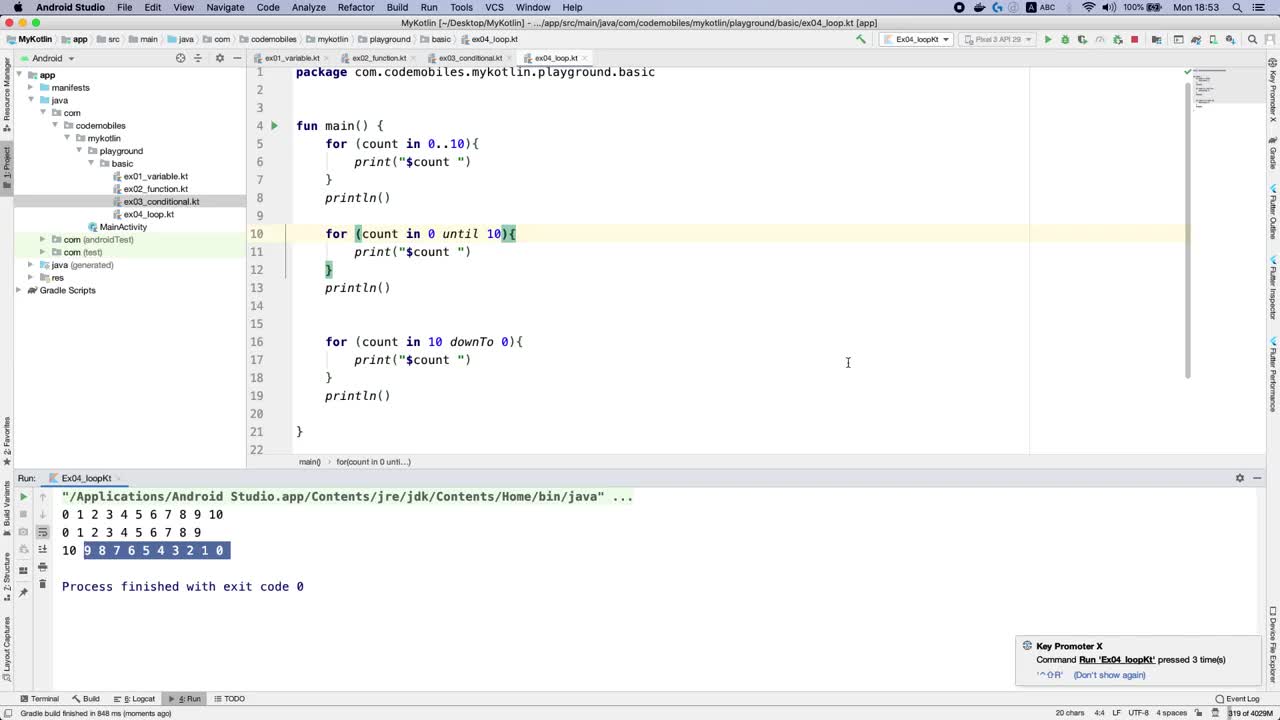The height and width of the screenshot is (720, 1280).
Task: Click Run panel up-arrow stack trace icon
Action: pyautogui.click(x=42, y=497)
